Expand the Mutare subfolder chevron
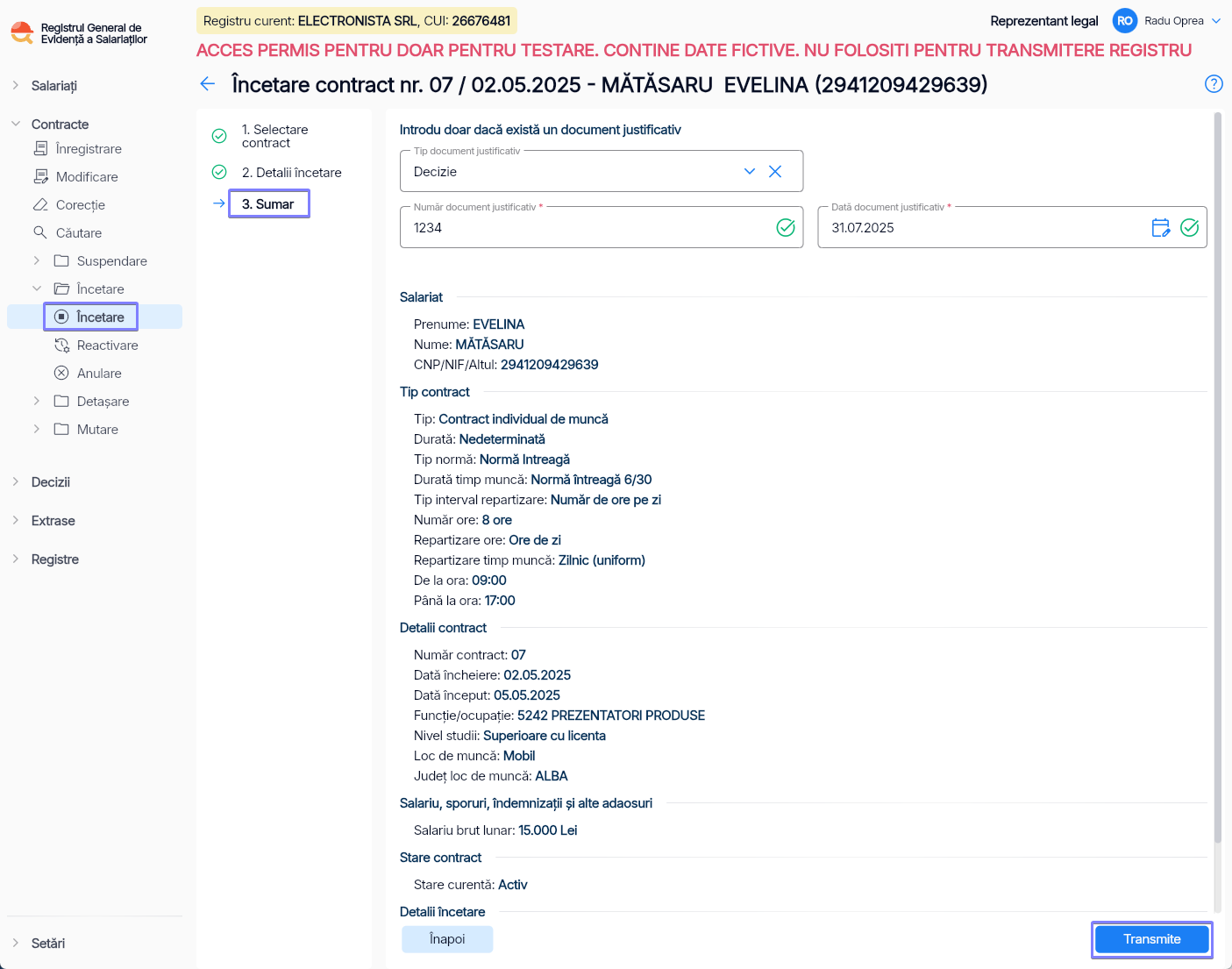Screen dimensions: 1232x969 (x=37, y=429)
